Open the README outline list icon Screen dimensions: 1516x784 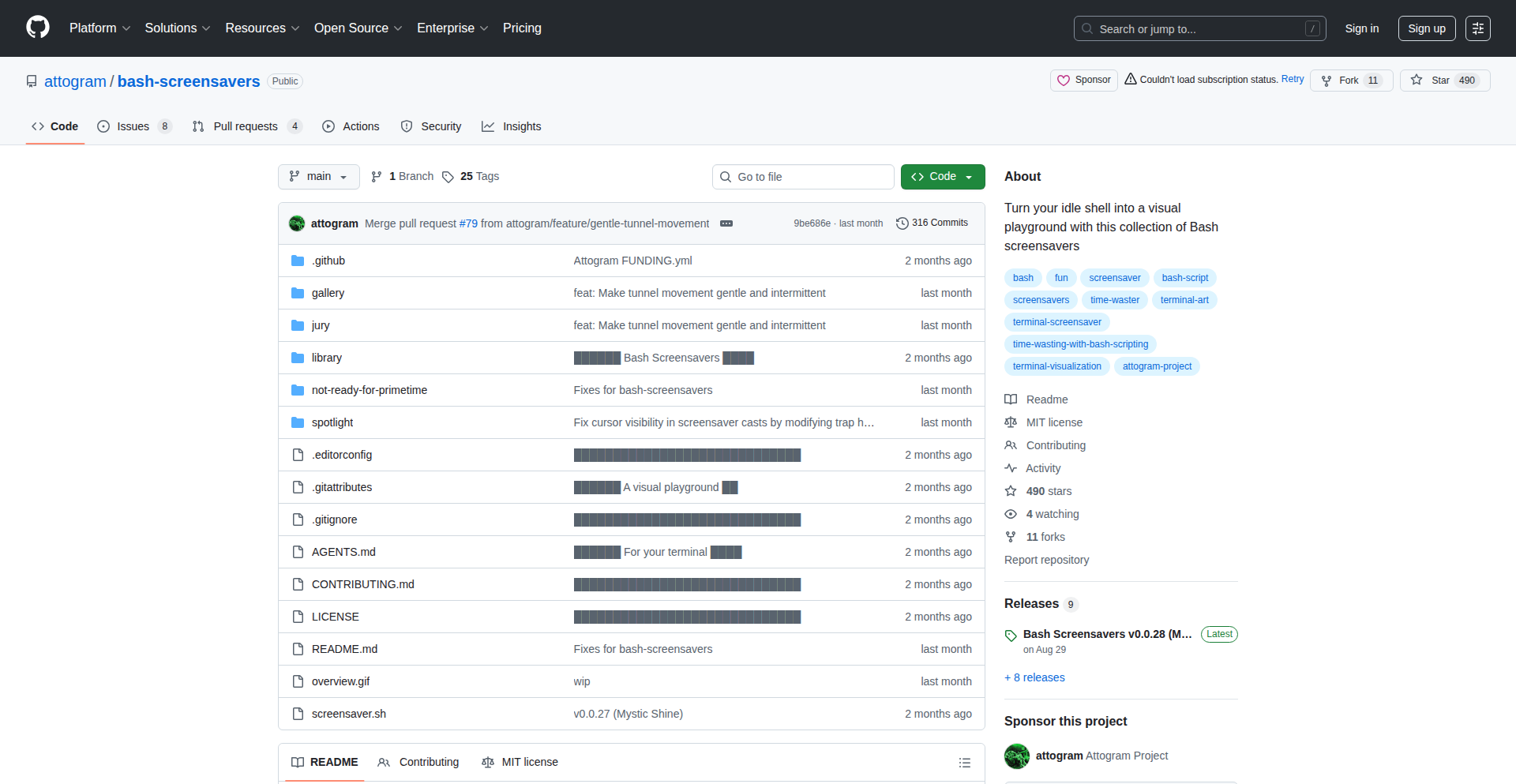pos(964,763)
